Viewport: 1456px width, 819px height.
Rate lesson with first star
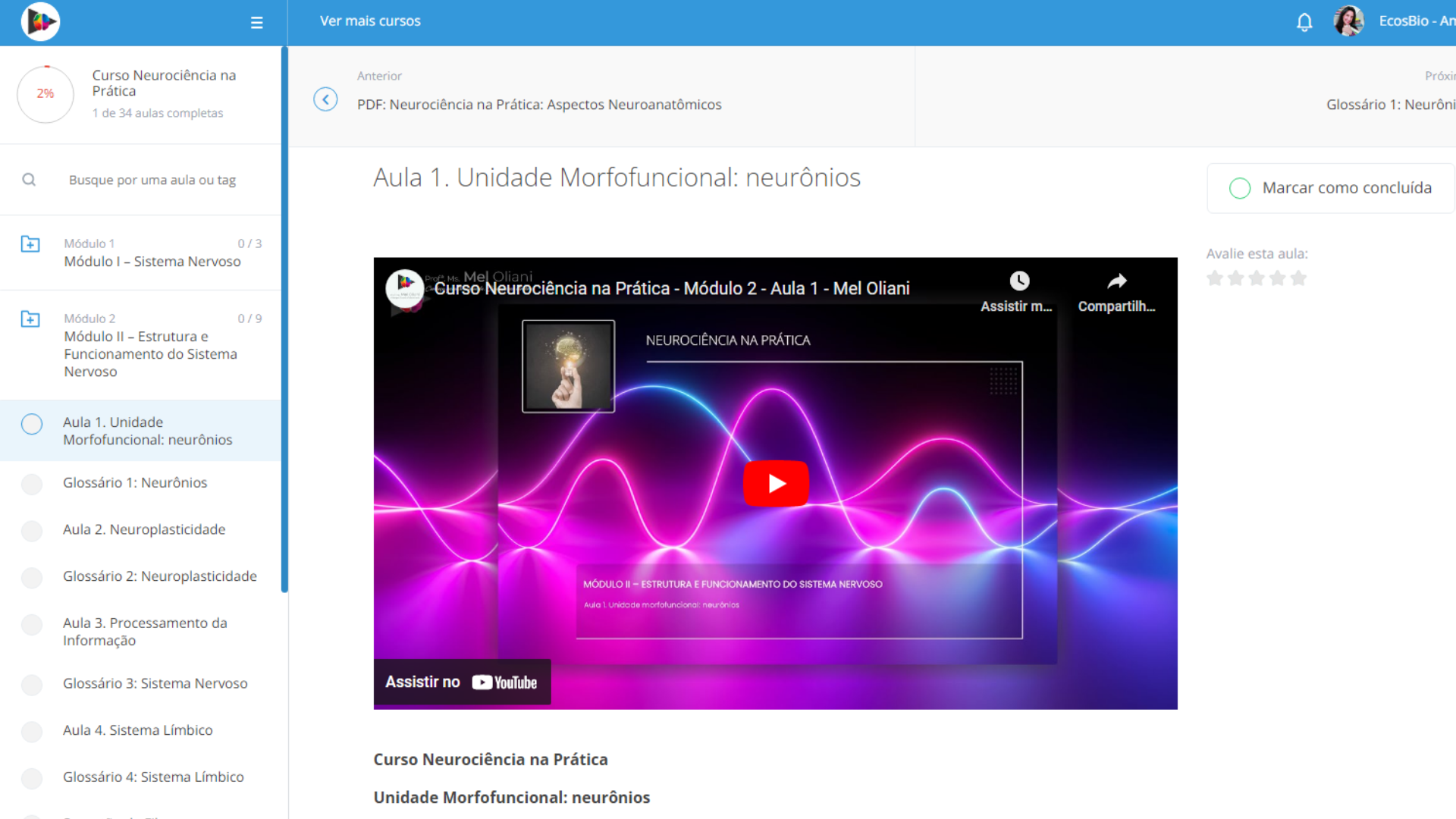(x=1215, y=278)
